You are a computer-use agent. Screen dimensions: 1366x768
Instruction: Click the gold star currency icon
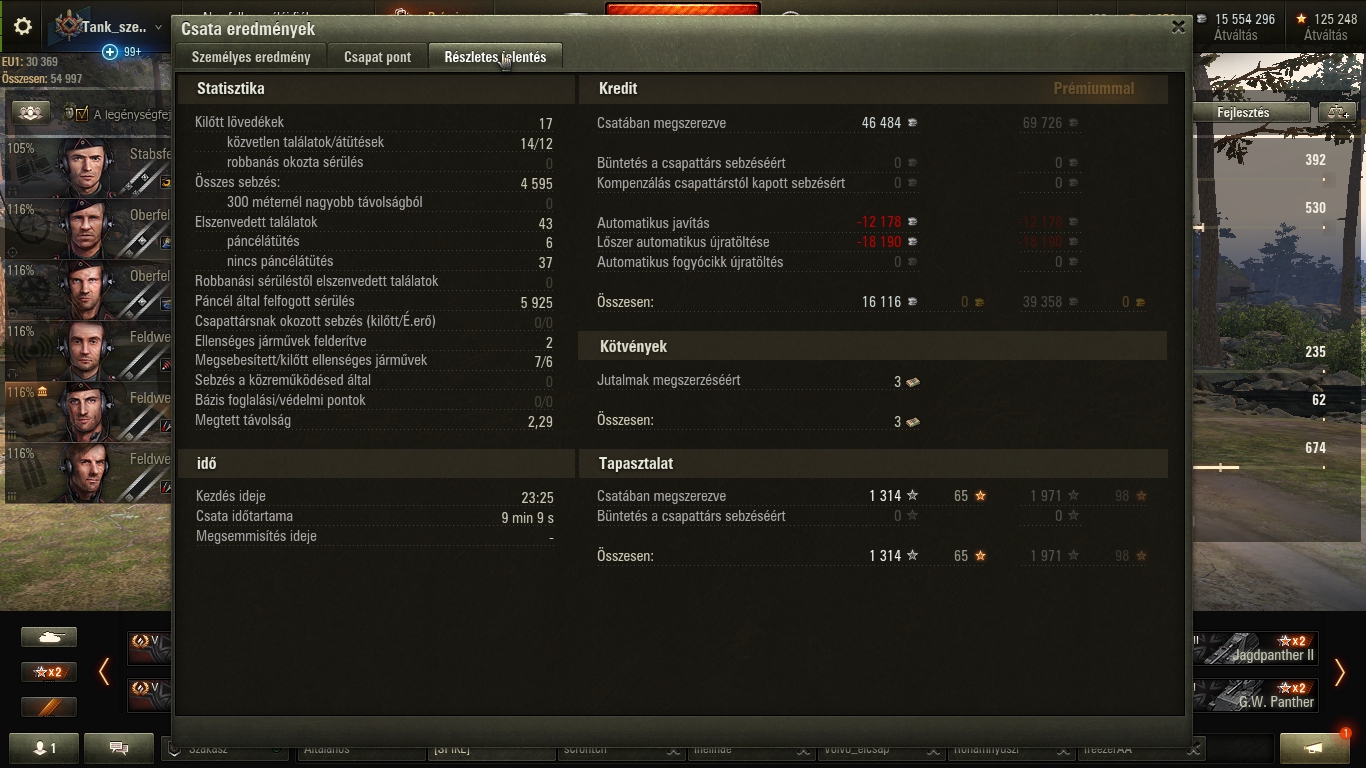click(1301, 19)
